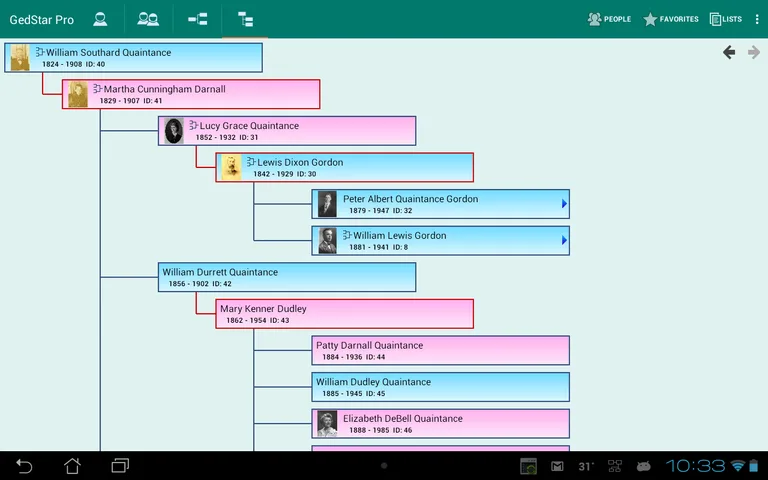Go forward with the right arrow
Screen dimensions: 768x480
click(754, 52)
